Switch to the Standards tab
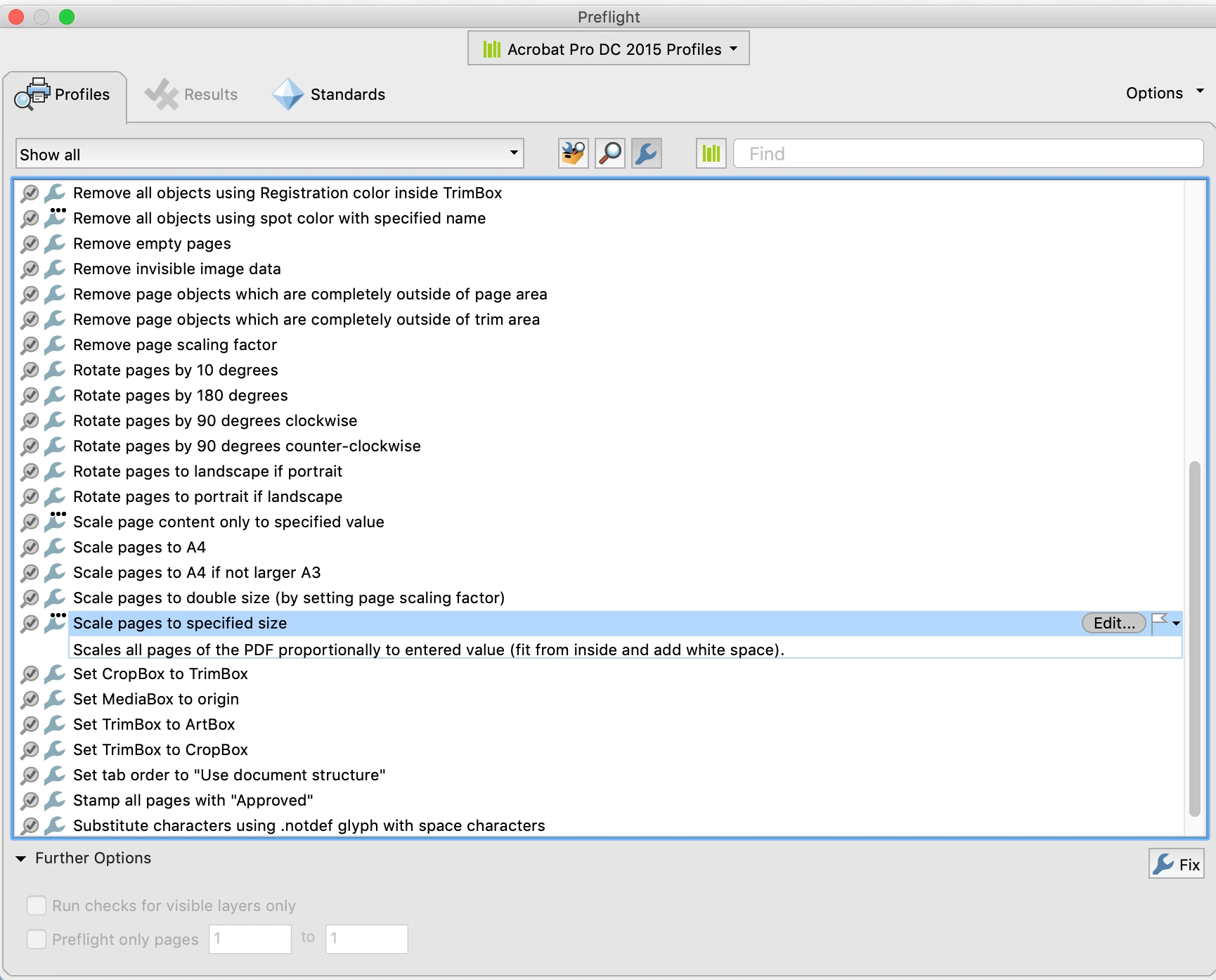This screenshot has height=980, width=1216. 329,94
